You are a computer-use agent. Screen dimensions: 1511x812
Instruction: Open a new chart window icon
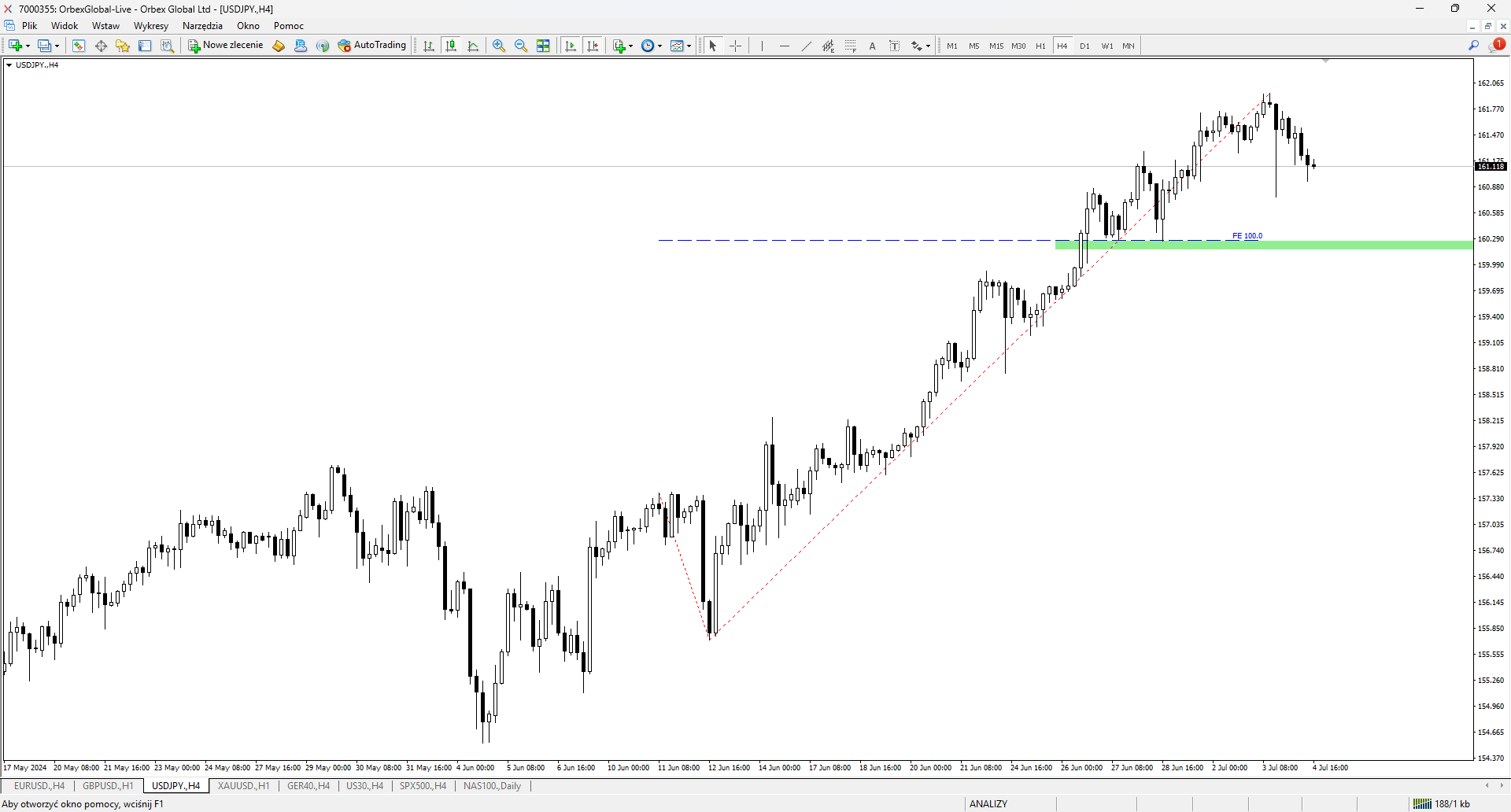tap(15, 46)
